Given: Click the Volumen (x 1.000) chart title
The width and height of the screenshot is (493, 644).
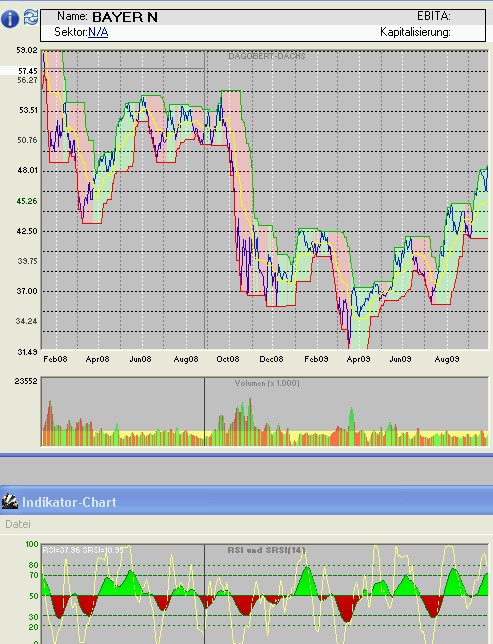Looking at the screenshot, I should [x=267, y=383].
